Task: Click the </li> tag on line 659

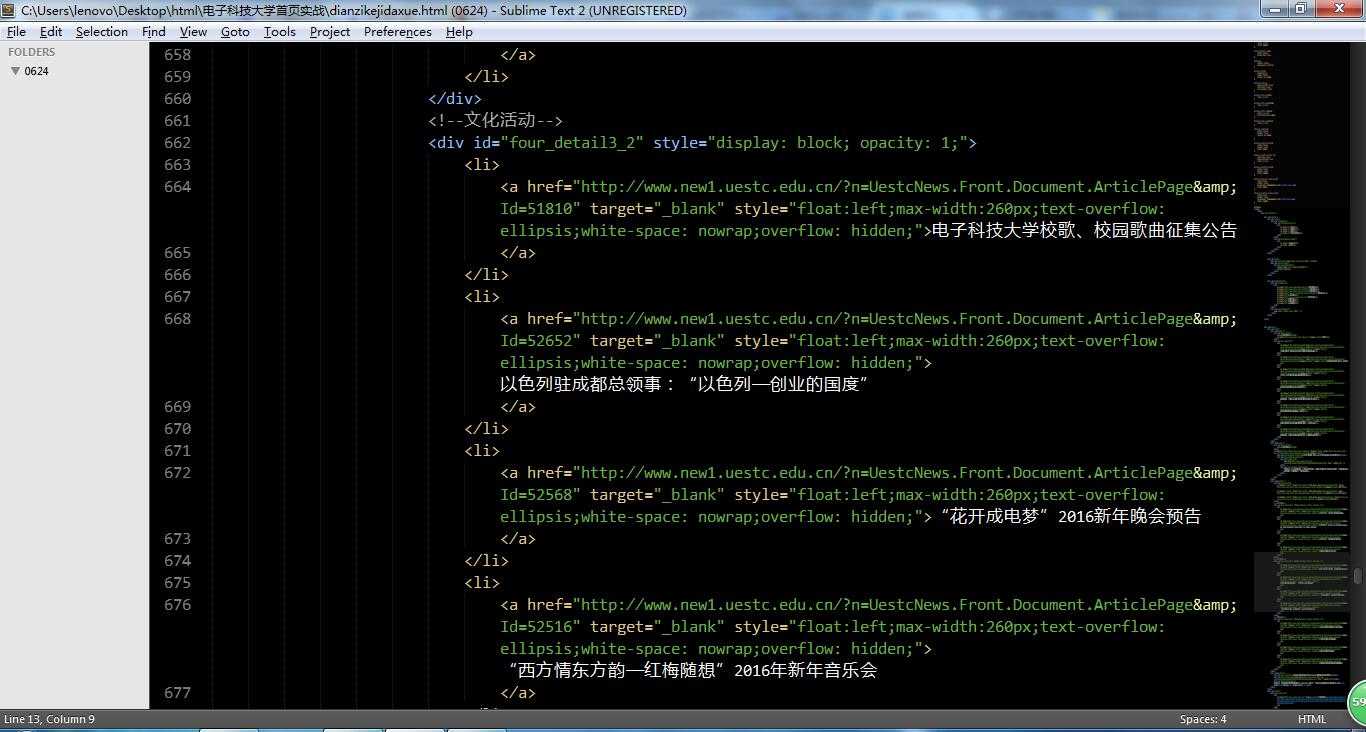Action: [x=487, y=77]
